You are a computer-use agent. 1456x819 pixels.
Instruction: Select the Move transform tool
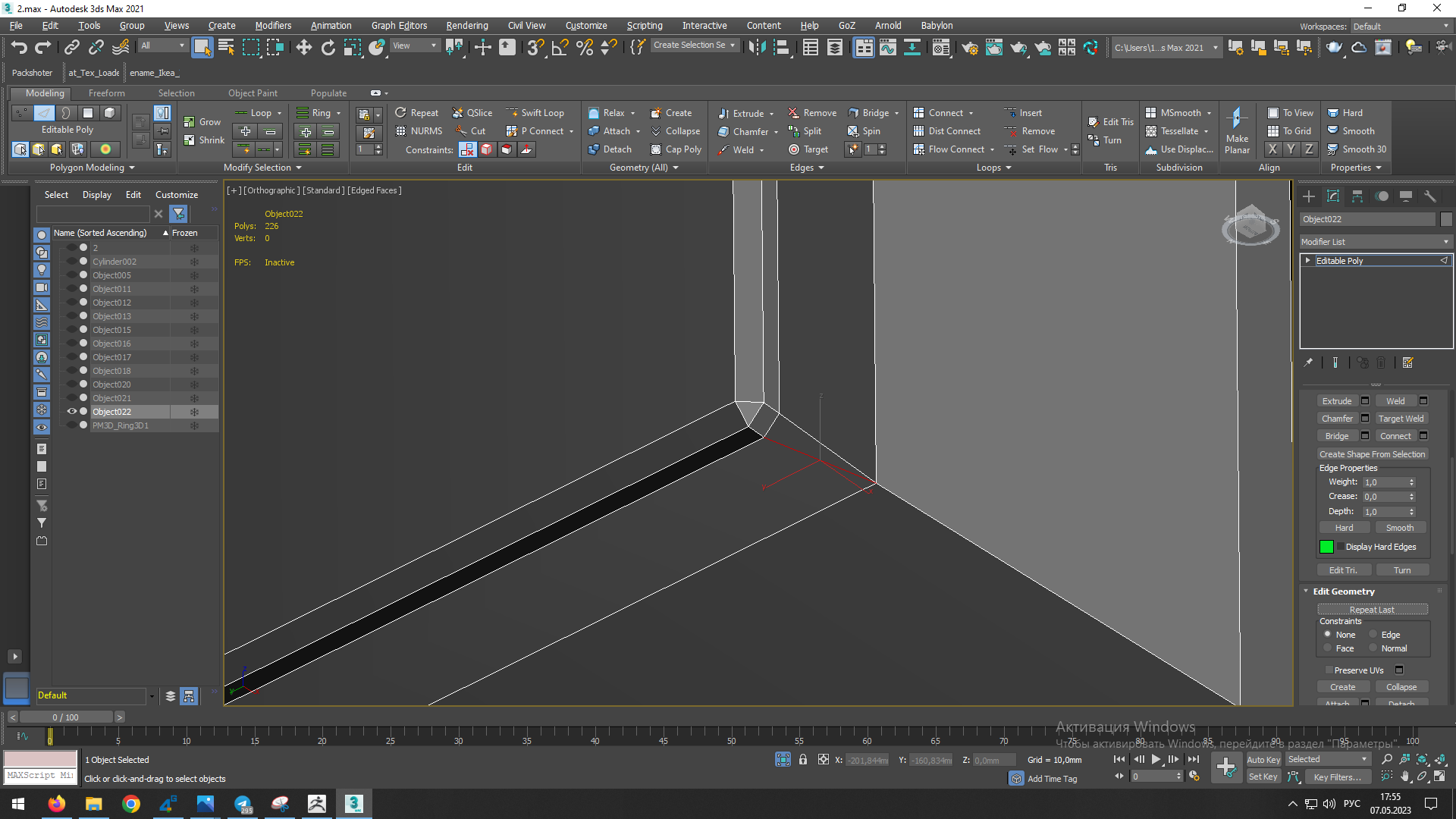click(304, 48)
